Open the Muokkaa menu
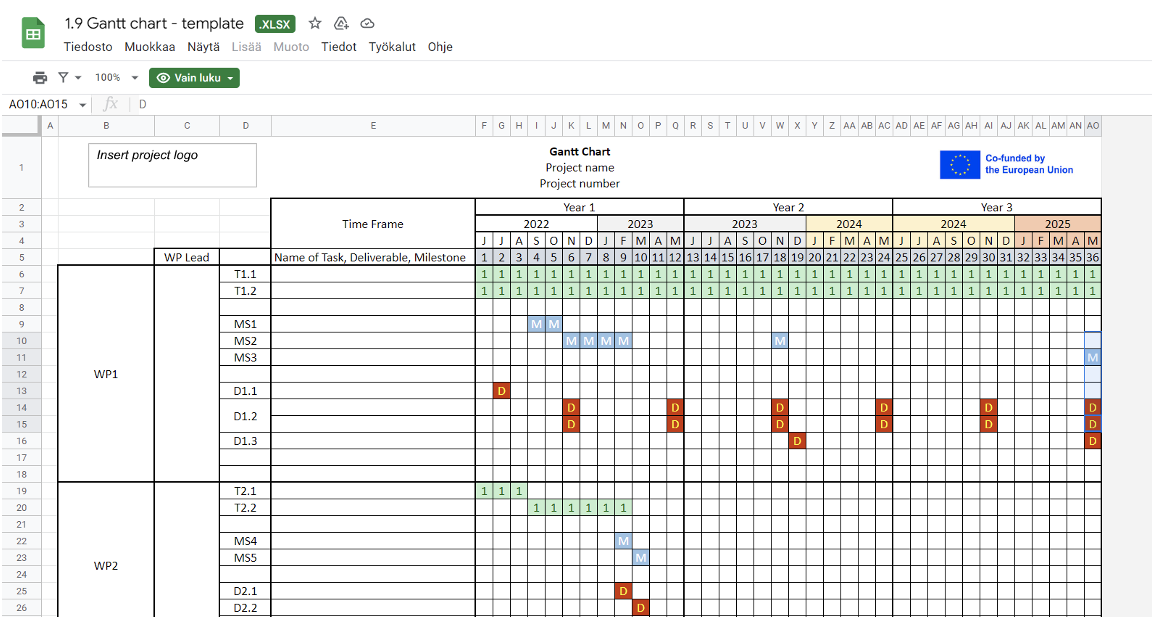 click(149, 46)
